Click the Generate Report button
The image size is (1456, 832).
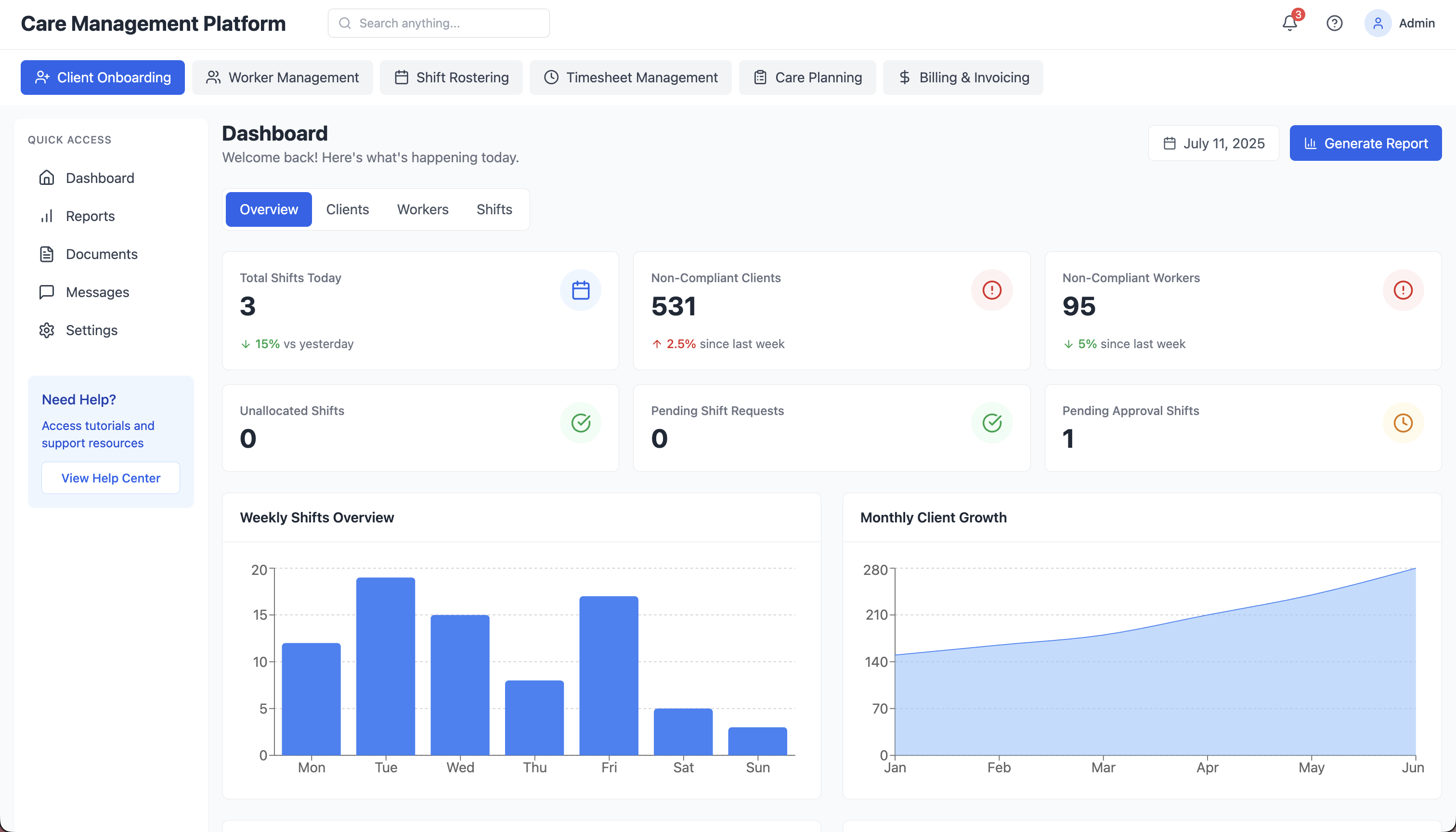click(1365, 143)
